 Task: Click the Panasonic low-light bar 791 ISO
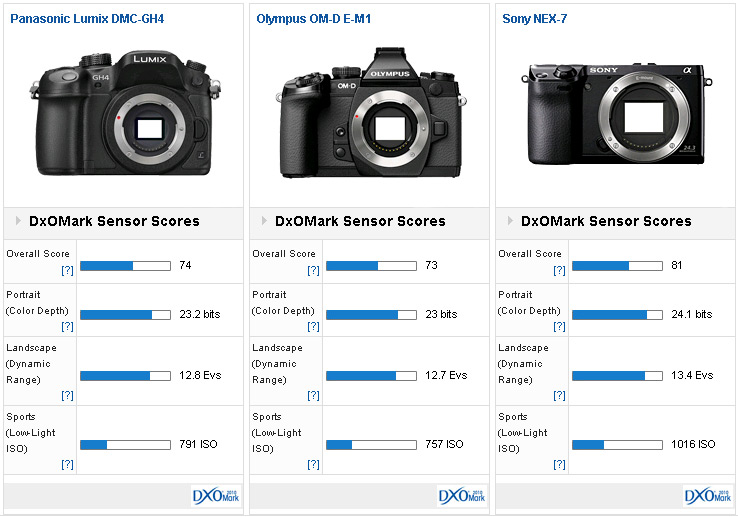click(125, 445)
